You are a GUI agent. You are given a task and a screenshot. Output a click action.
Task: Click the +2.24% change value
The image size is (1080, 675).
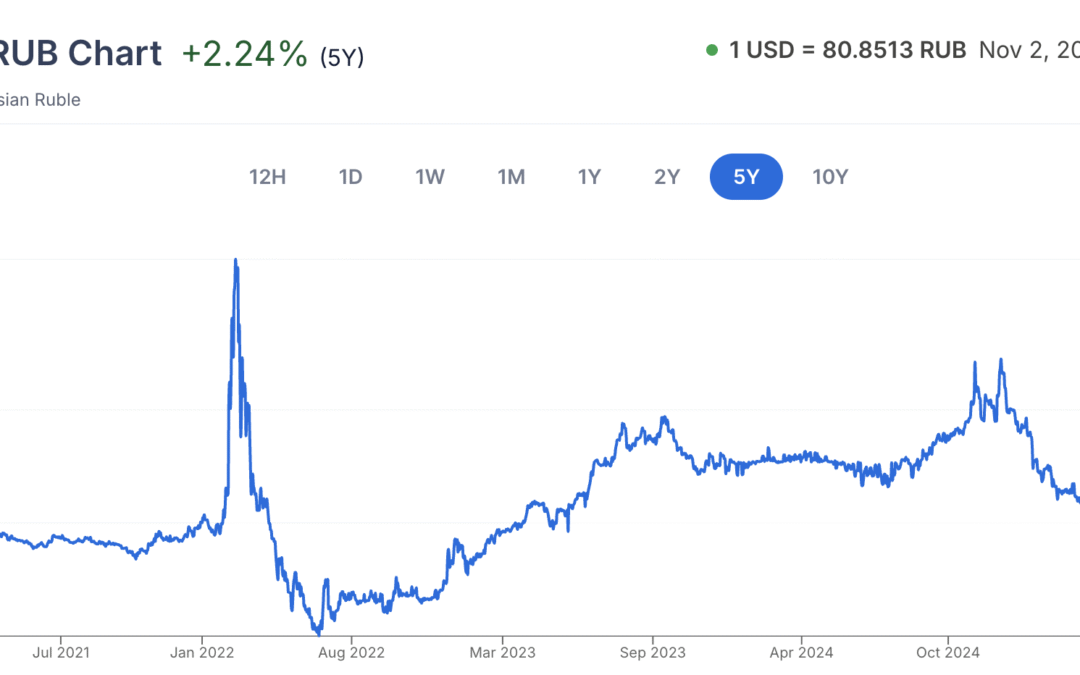244,54
